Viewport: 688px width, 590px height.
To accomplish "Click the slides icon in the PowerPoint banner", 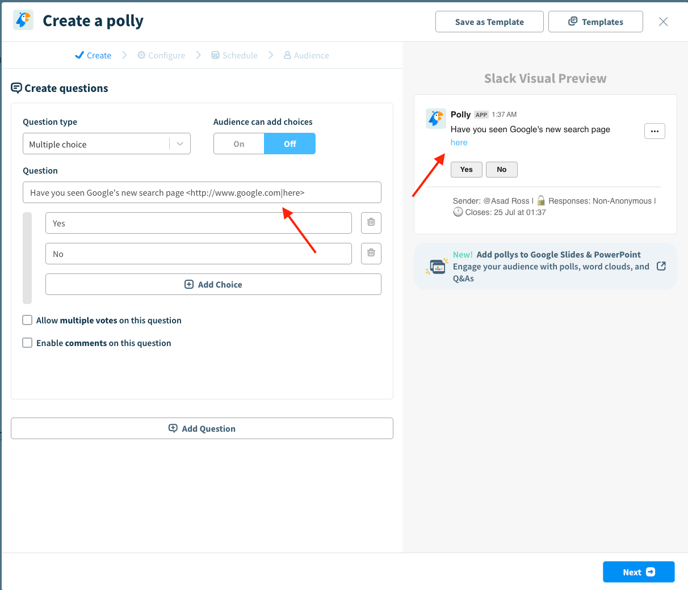I will point(437,266).
